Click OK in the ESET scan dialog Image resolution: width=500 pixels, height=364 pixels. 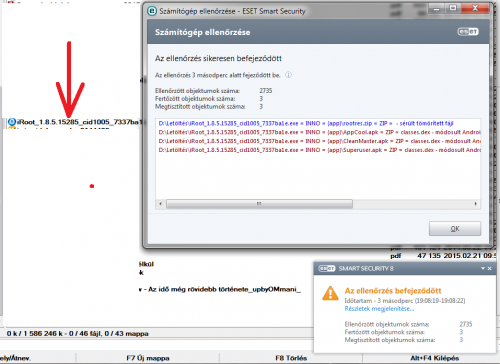click(x=455, y=229)
